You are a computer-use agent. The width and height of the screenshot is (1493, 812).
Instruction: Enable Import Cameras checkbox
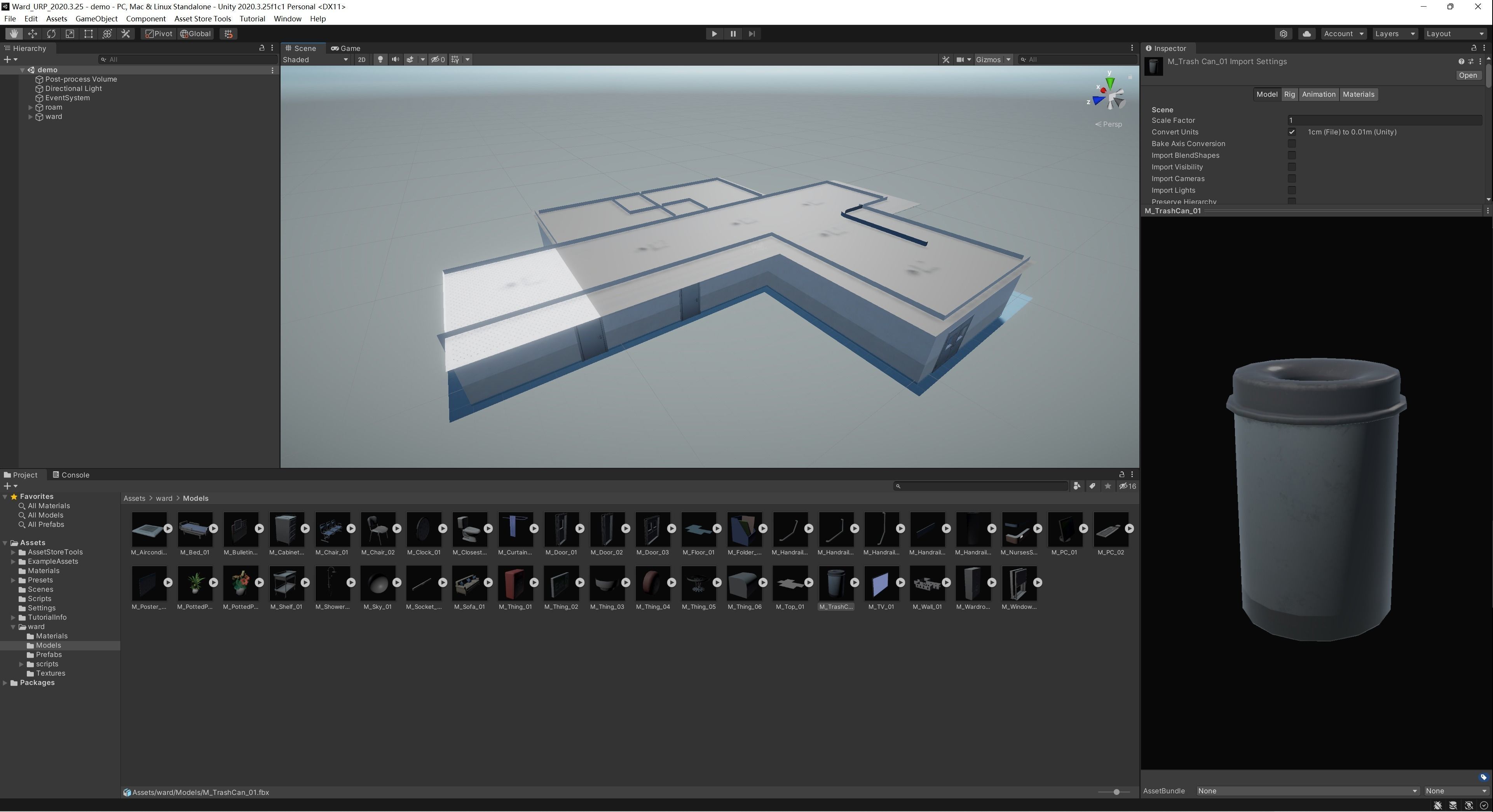click(x=1291, y=178)
